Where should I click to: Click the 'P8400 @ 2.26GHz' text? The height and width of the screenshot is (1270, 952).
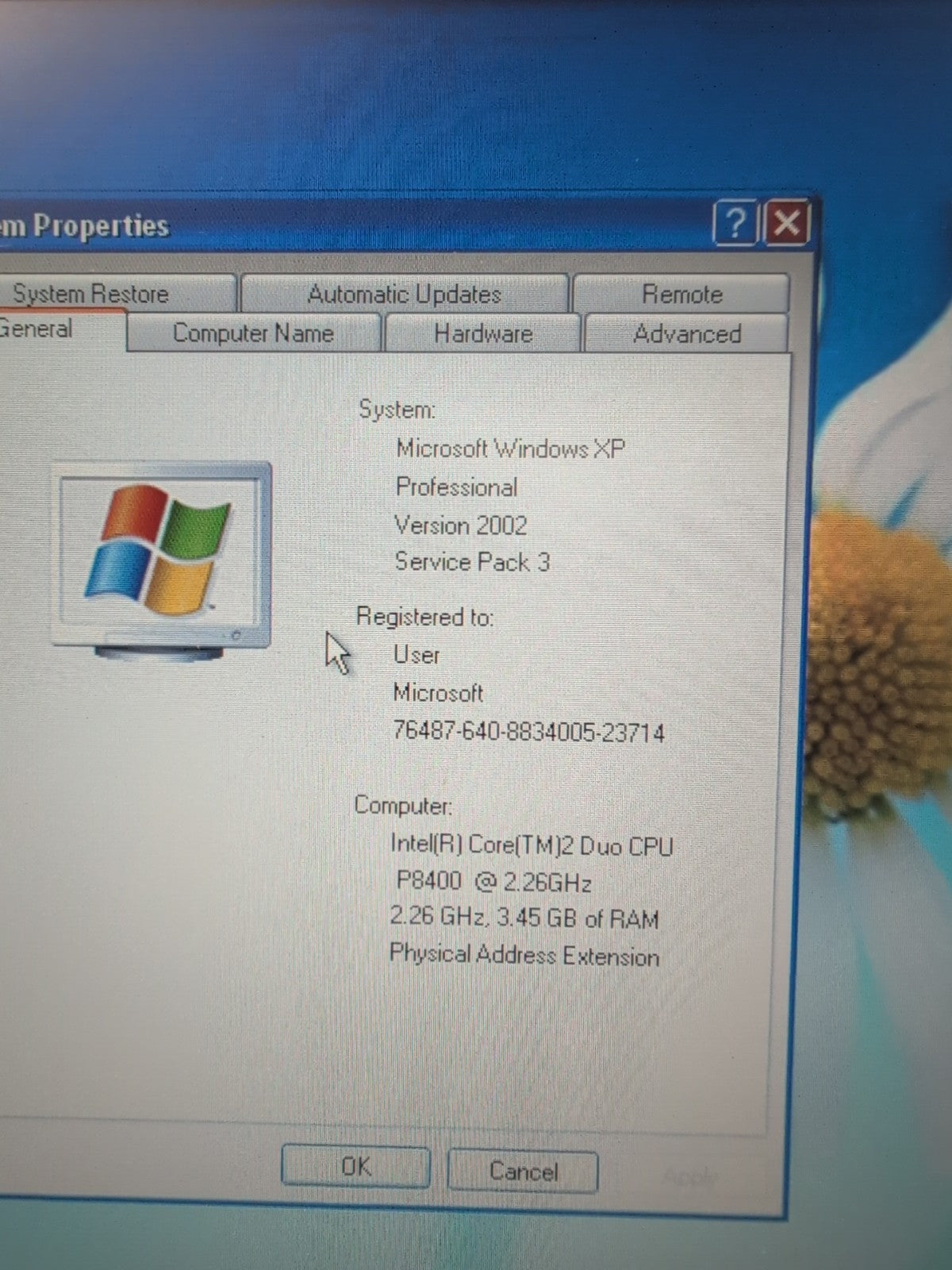point(493,882)
